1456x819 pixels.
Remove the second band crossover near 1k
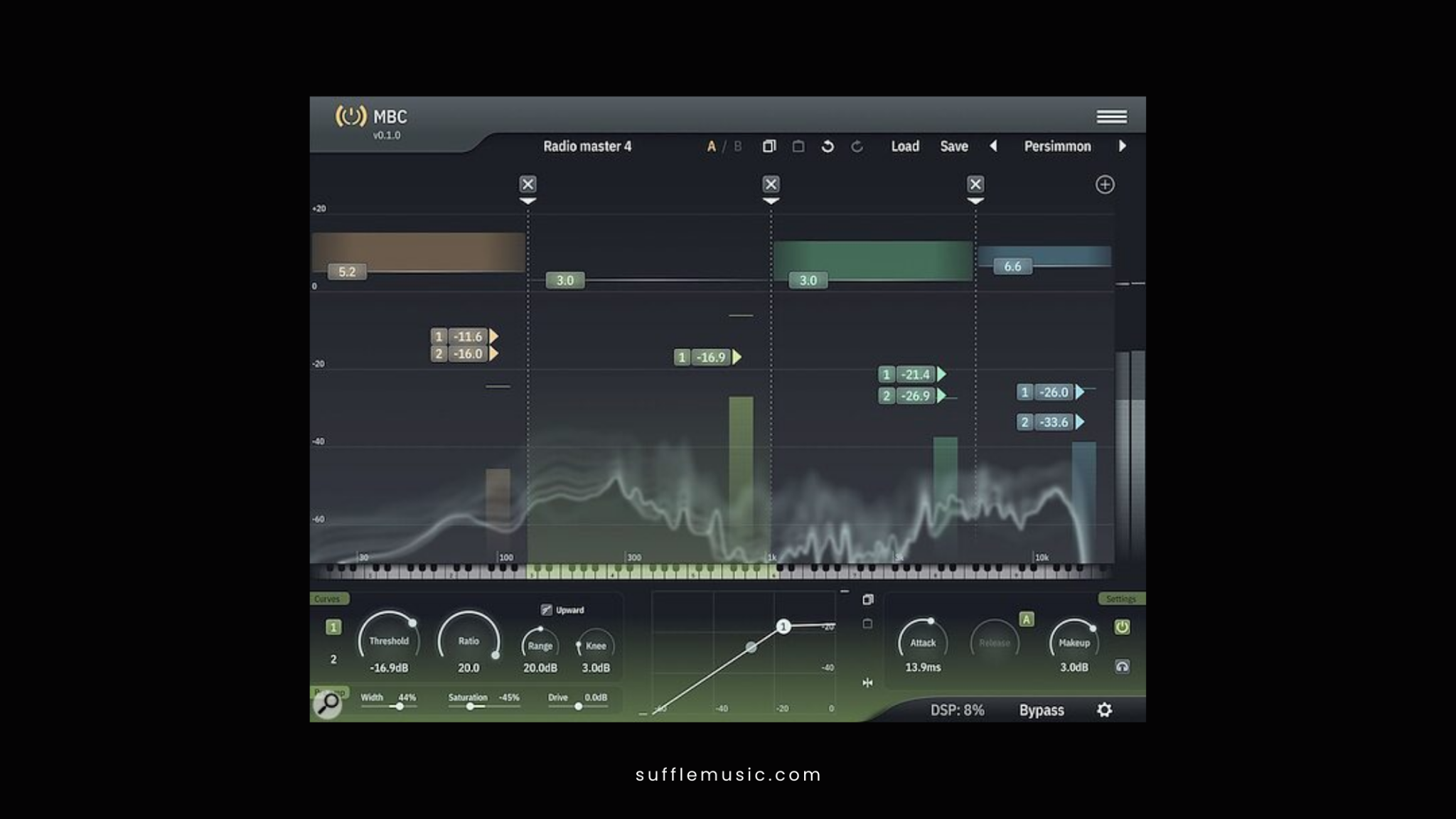(x=771, y=184)
